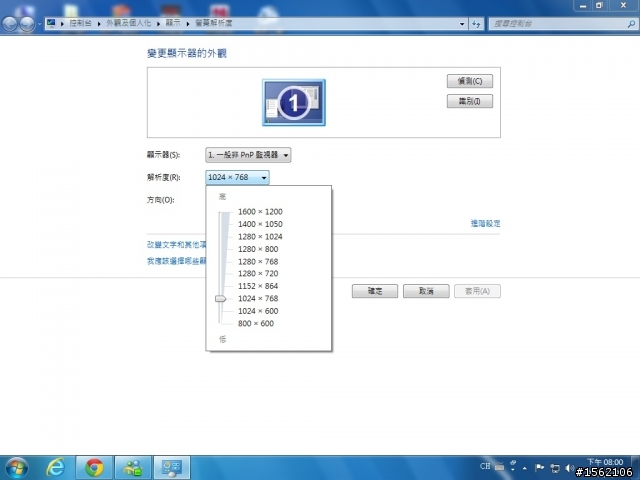
Task: Select 1024 × 600 resolution
Action: tap(258, 311)
